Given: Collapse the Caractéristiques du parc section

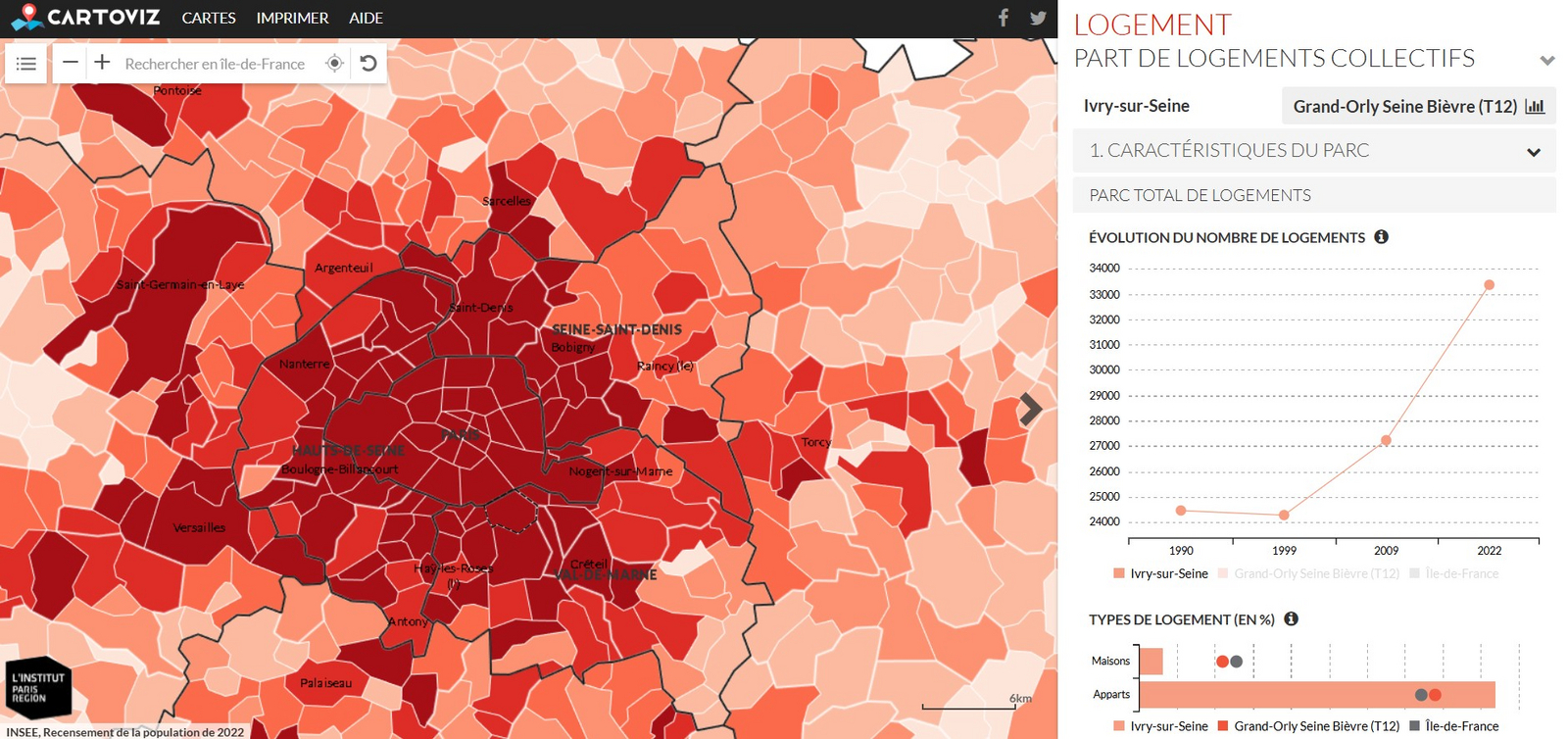Looking at the screenshot, I should tap(1534, 152).
